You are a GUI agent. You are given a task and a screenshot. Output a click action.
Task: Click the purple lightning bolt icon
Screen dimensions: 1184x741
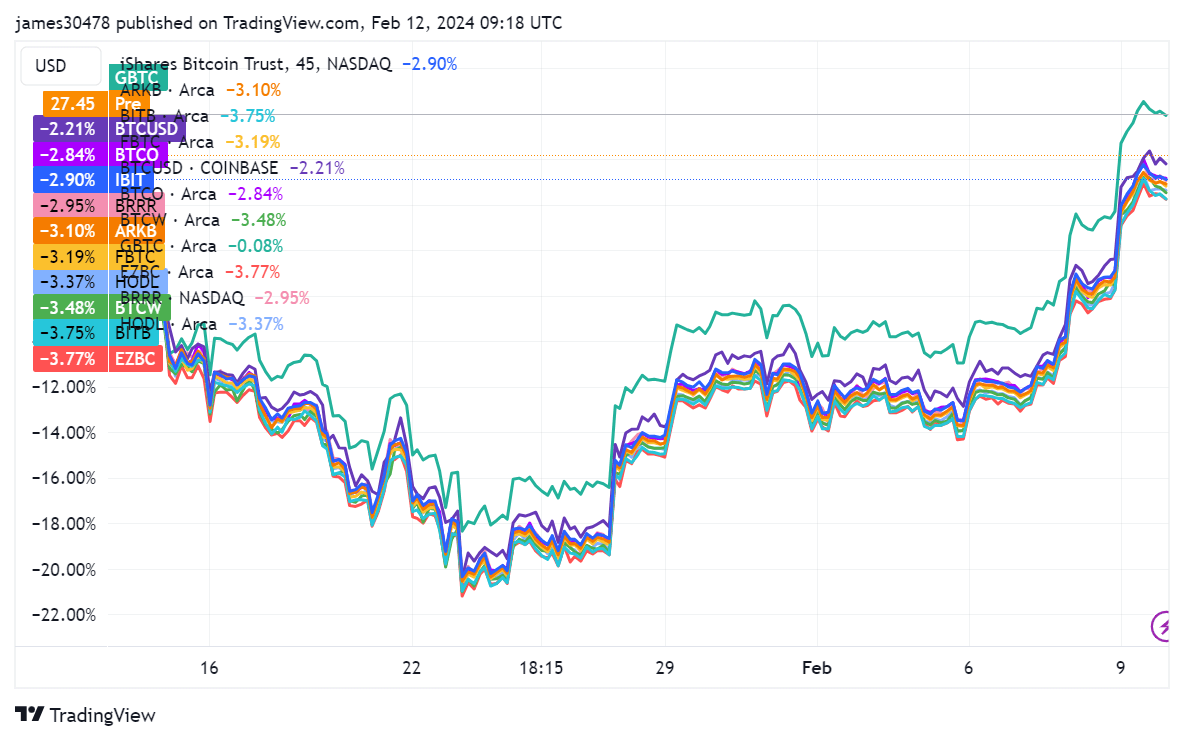click(1162, 627)
